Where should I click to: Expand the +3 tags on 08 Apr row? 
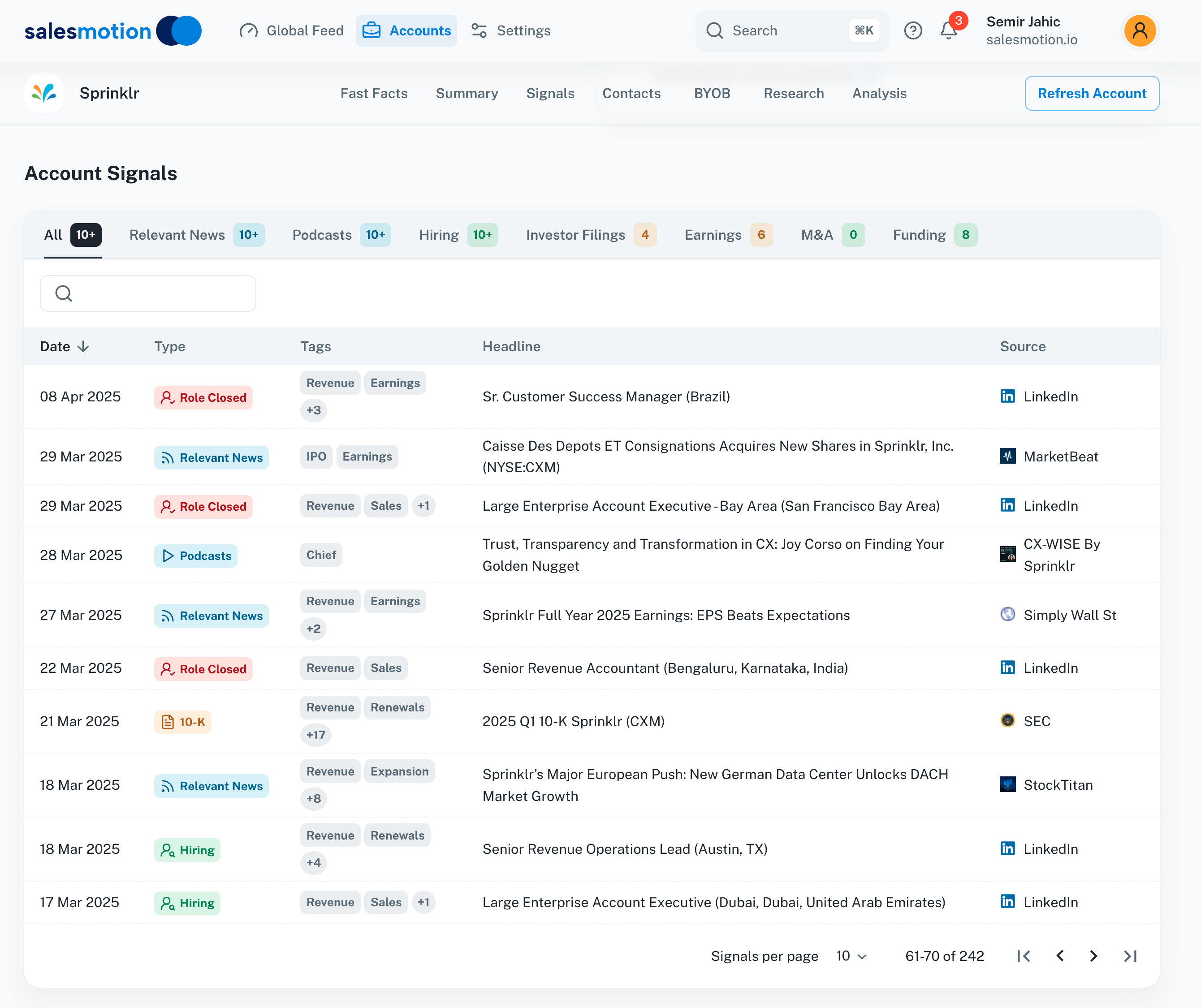point(313,410)
